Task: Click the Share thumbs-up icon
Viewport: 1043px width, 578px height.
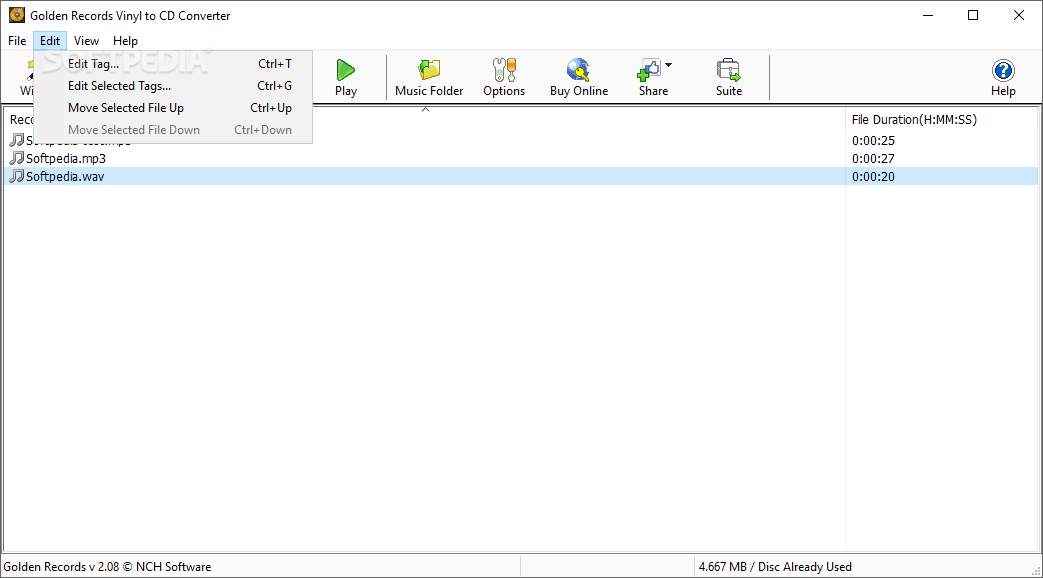Action: 649,70
